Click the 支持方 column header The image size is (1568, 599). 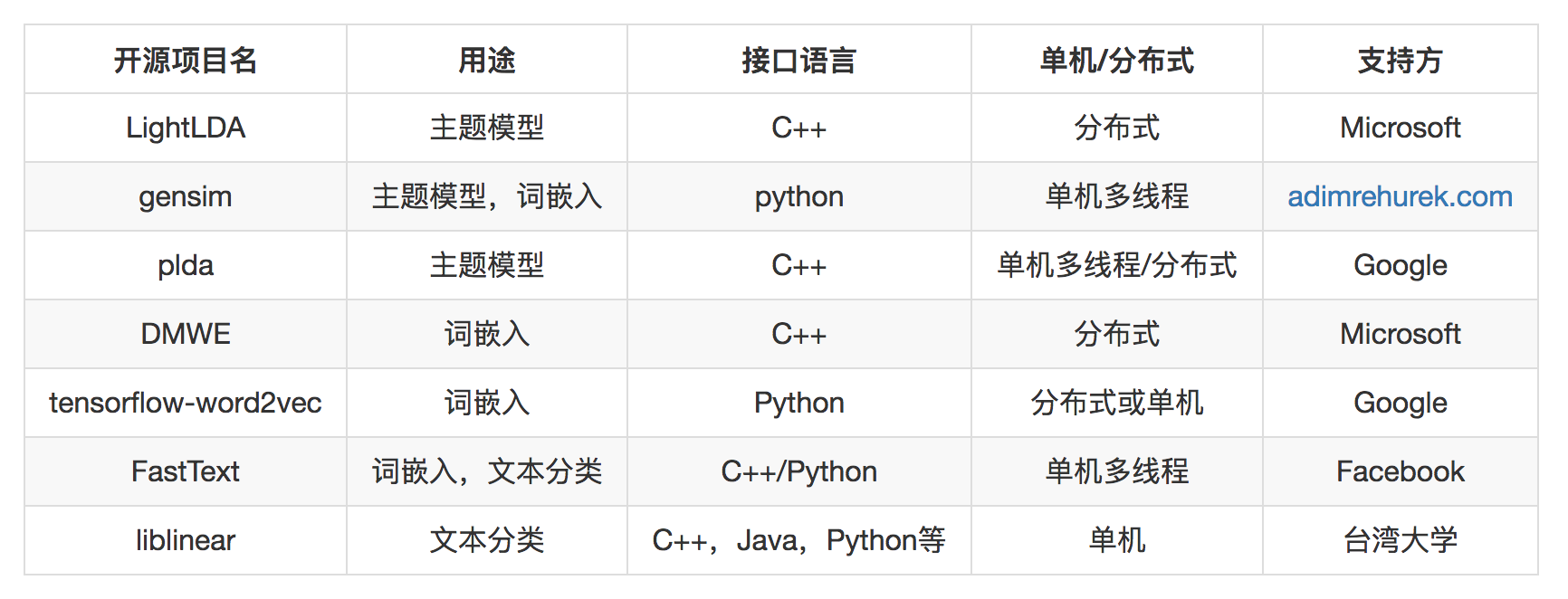(1400, 61)
